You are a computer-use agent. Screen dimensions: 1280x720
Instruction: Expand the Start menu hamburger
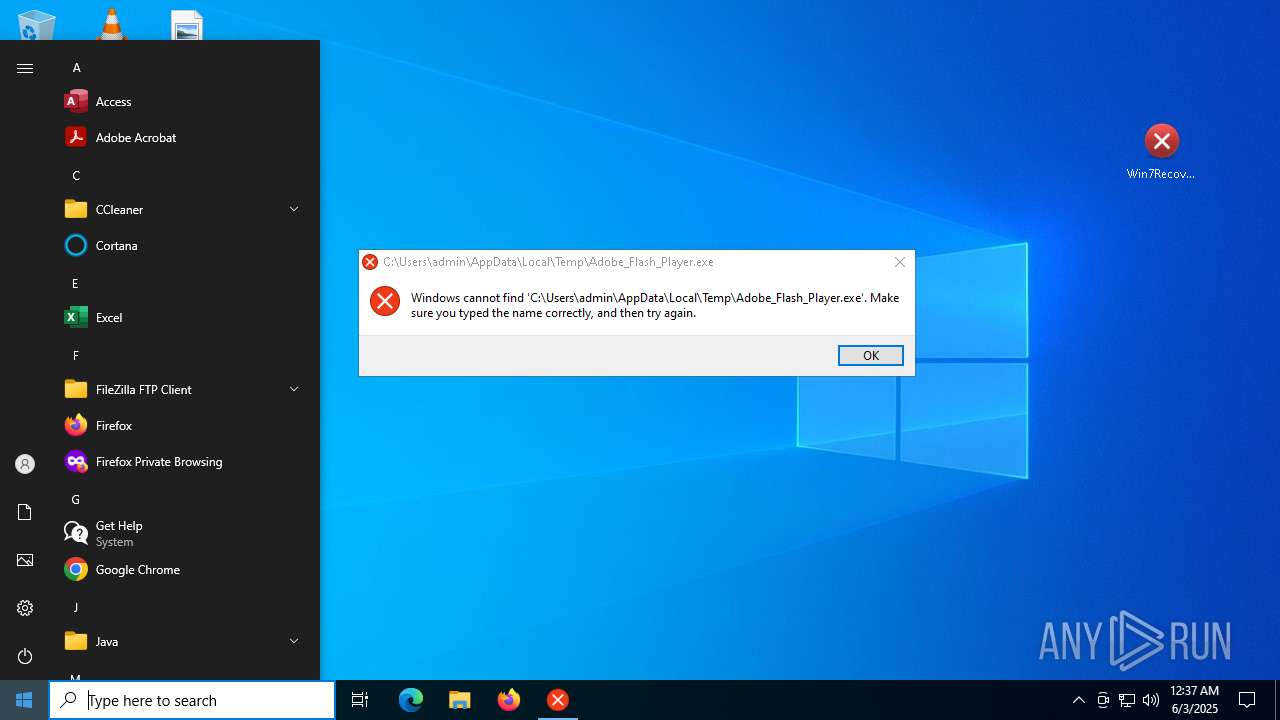(x=25, y=68)
